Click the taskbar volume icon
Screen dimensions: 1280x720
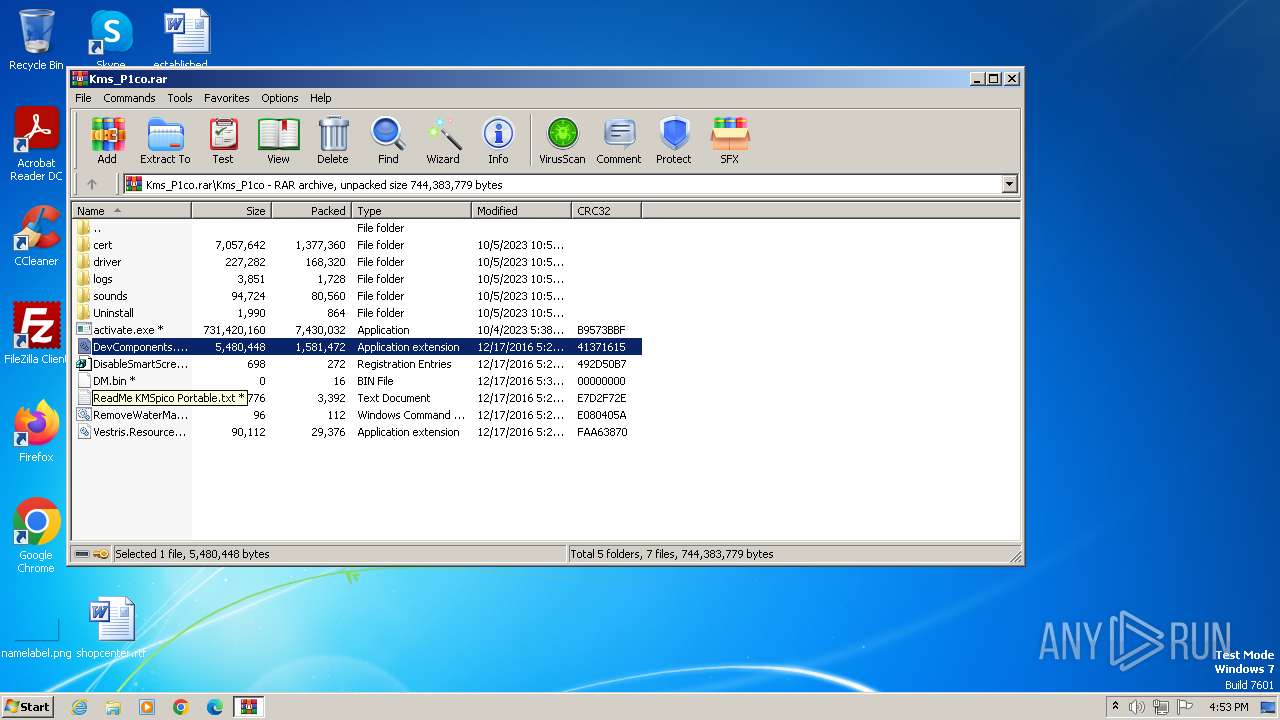(1137, 707)
